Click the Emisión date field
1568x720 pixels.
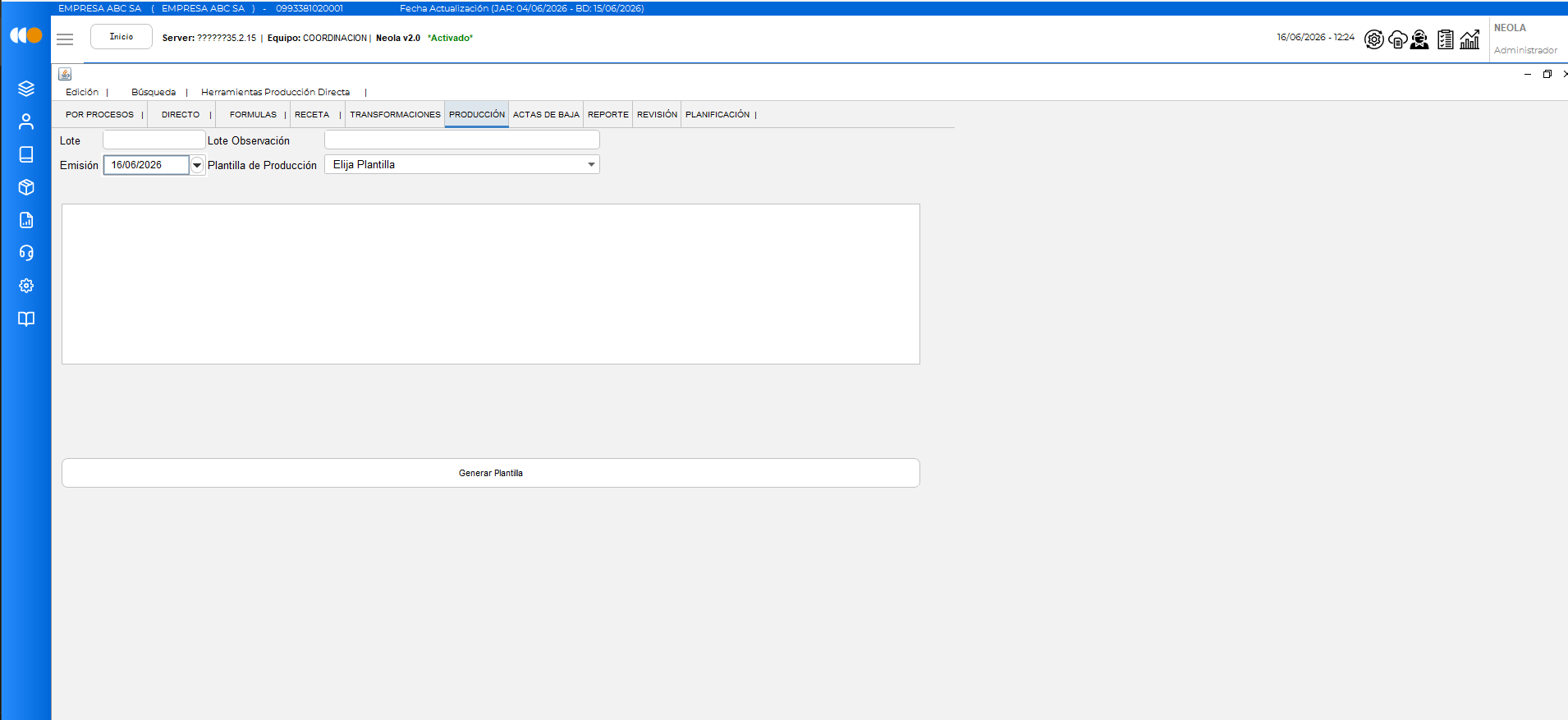146,165
